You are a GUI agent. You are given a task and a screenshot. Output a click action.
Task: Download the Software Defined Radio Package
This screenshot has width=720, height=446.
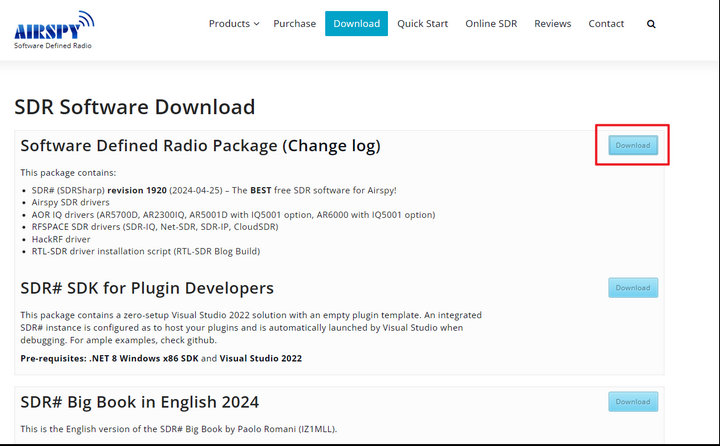(633, 145)
